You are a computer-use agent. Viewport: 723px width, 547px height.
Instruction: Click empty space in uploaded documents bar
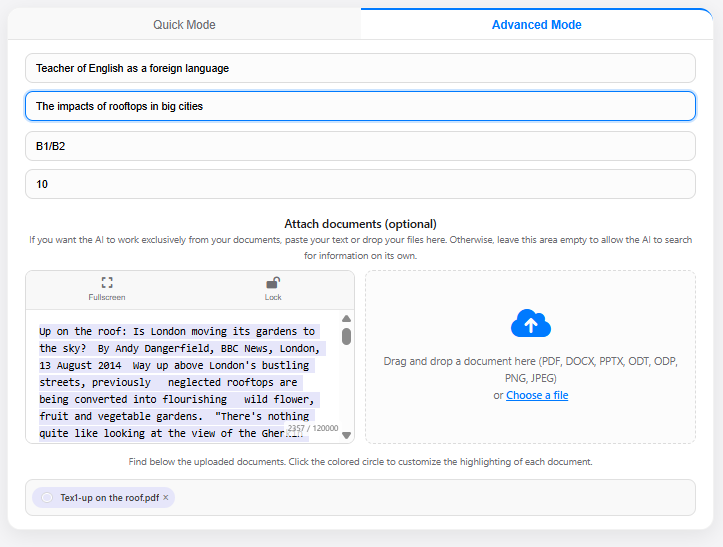(x=430, y=498)
